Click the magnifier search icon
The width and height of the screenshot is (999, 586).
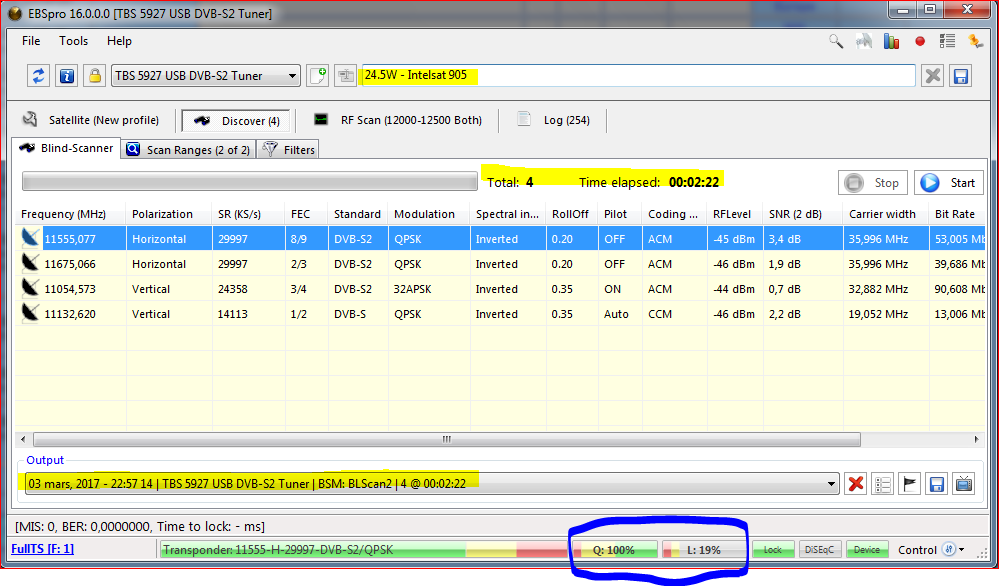pos(836,42)
